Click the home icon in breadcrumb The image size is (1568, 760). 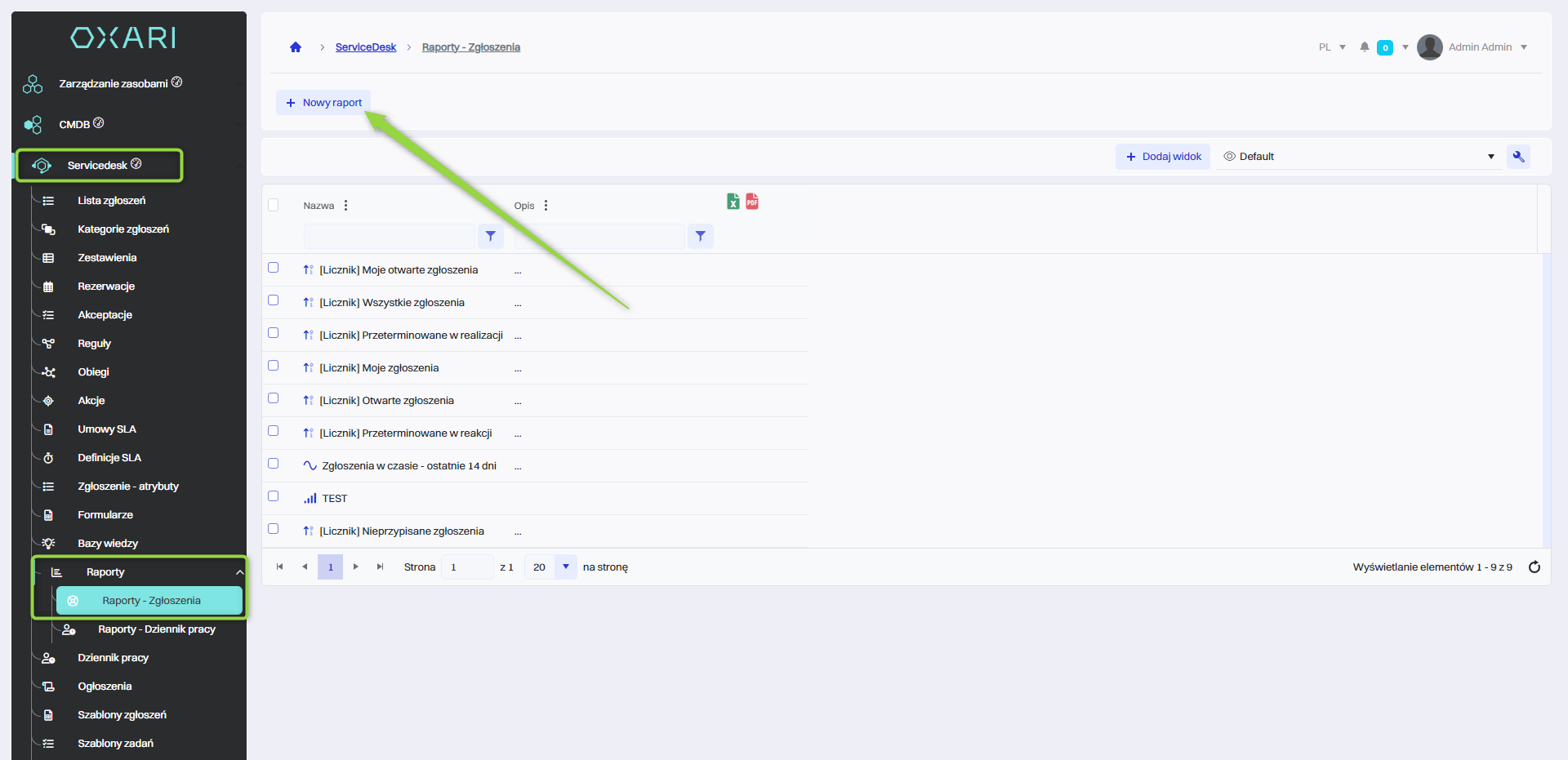[x=296, y=47]
